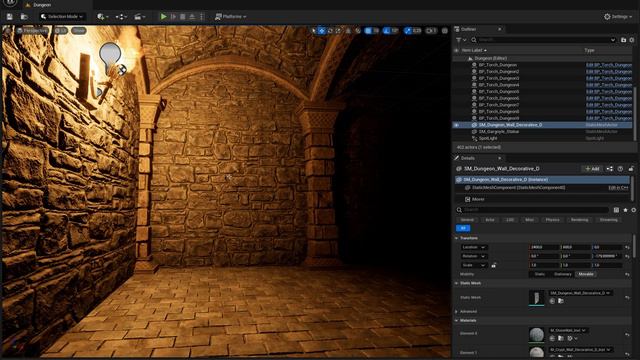The width and height of the screenshot is (640, 360).
Task: Open the Selection Mode dropdown
Action: 62,17
